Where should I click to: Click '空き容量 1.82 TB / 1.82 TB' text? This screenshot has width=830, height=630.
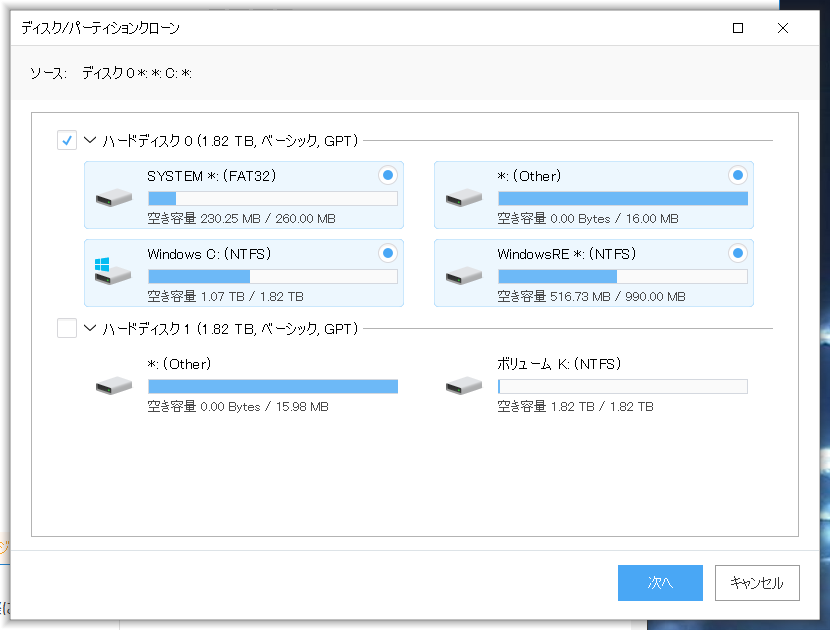pyautogui.click(x=575, y=407)
